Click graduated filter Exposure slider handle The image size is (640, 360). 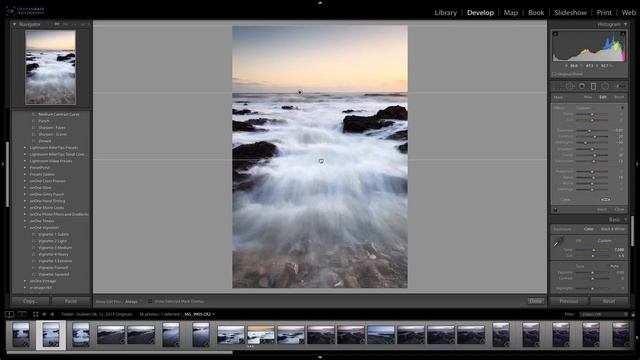click(589, 131)
